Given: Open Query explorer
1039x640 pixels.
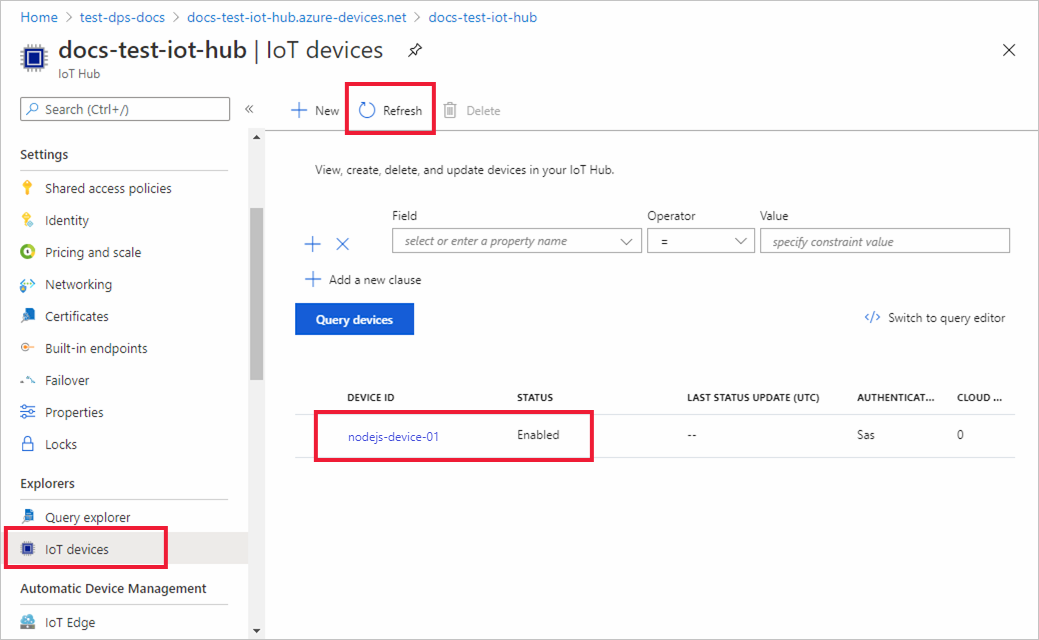Looking at the screenshot, I should pyautogui.click(x=88, y=516).
